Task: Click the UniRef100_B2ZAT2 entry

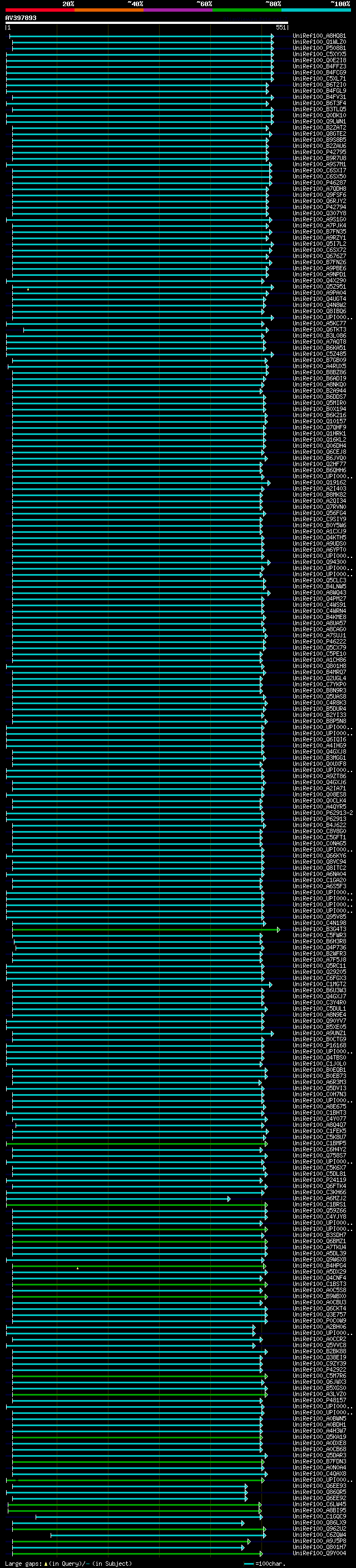Action: pos(319,127)
